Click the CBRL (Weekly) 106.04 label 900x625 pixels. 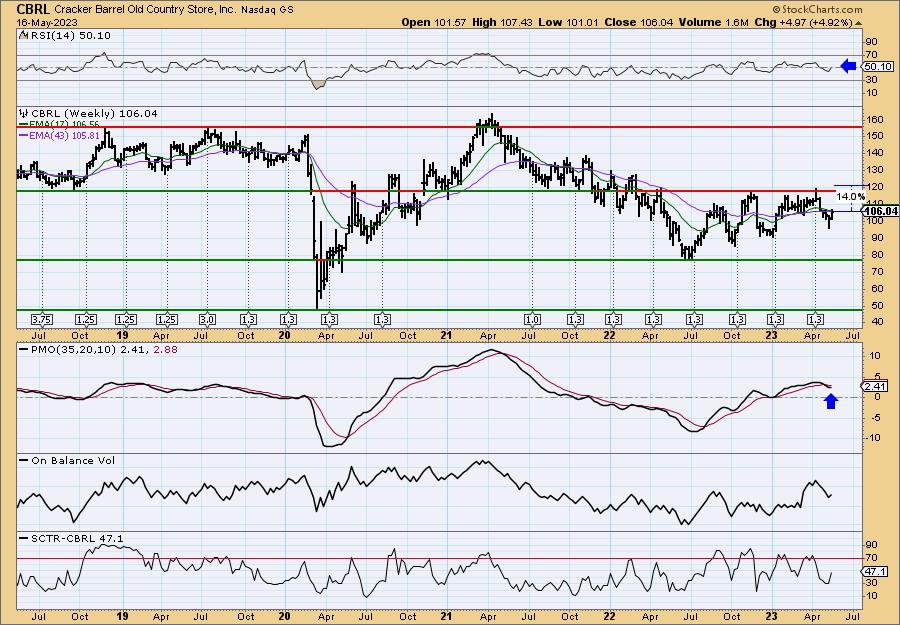[94, 114]
